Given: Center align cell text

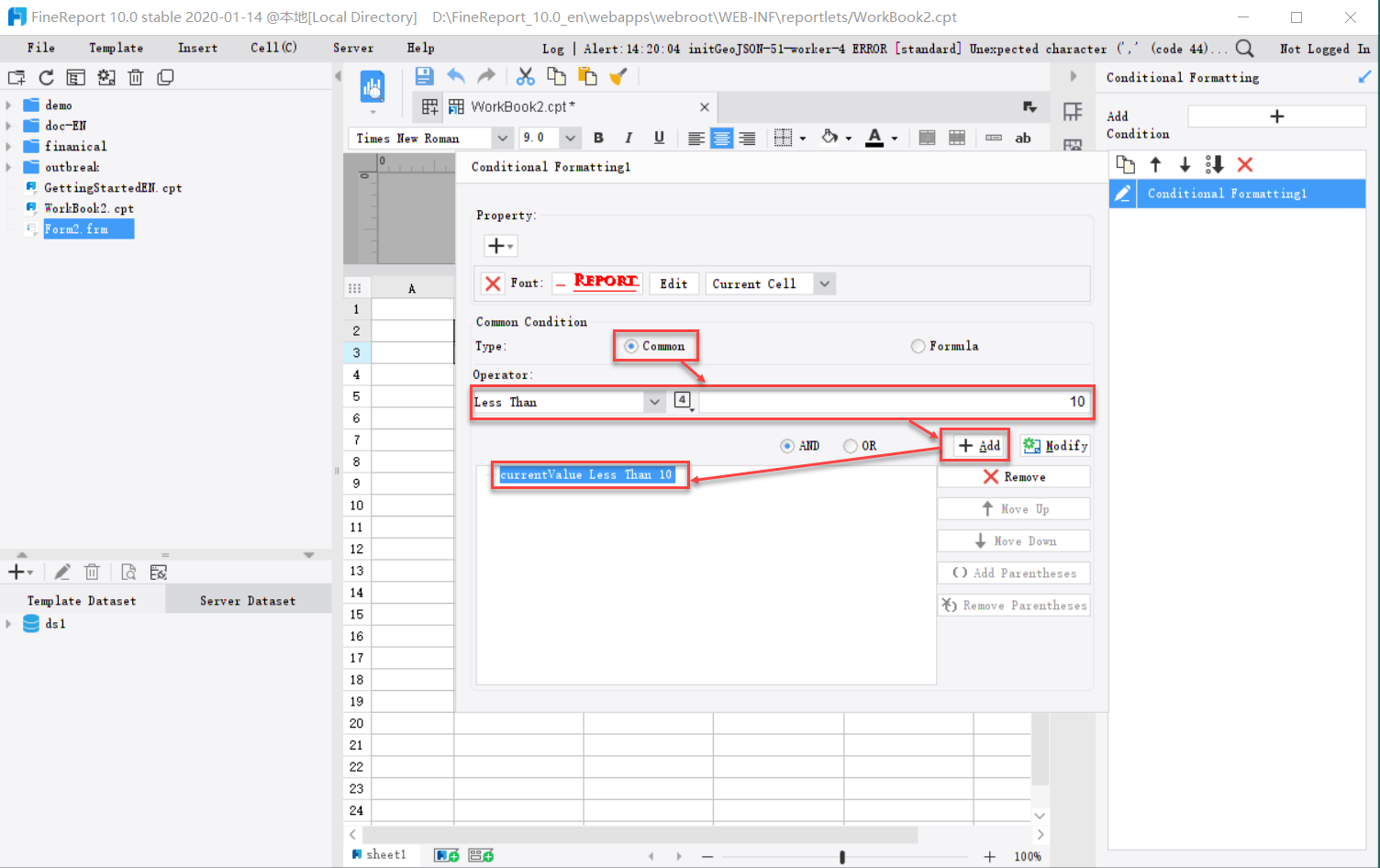Looking at the screenshot, I should tap(722, 138).
